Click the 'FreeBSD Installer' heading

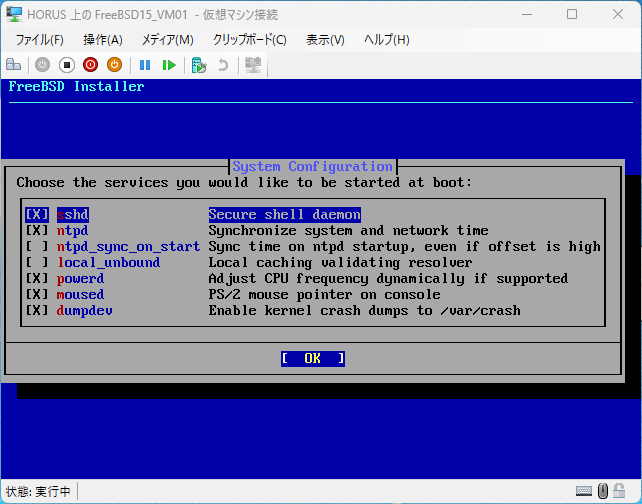(76, 86)
